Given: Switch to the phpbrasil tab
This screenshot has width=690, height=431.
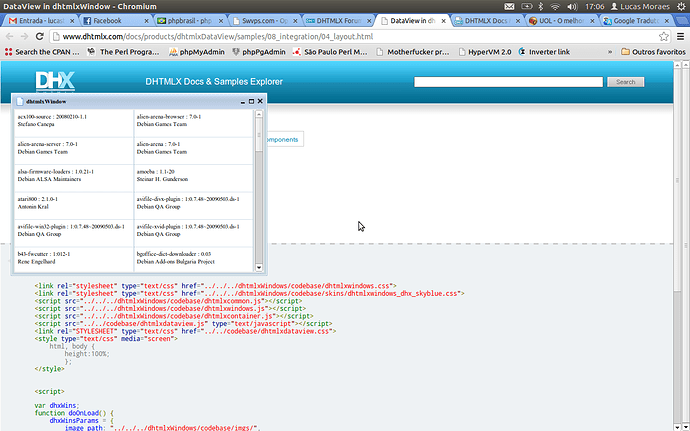Looking at the screenshot, I should 190,21.
